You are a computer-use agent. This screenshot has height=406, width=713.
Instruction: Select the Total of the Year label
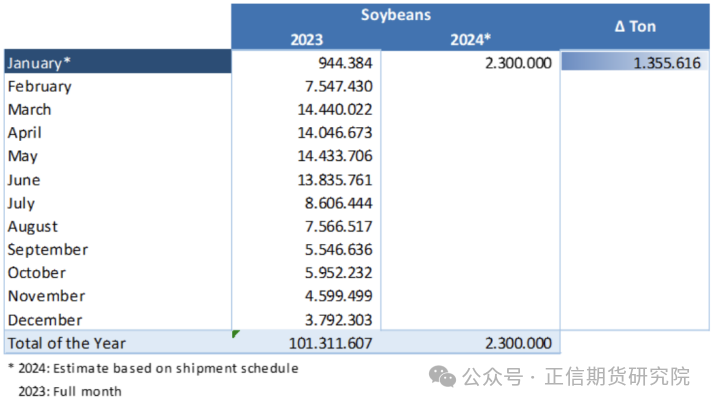[66, 343]
